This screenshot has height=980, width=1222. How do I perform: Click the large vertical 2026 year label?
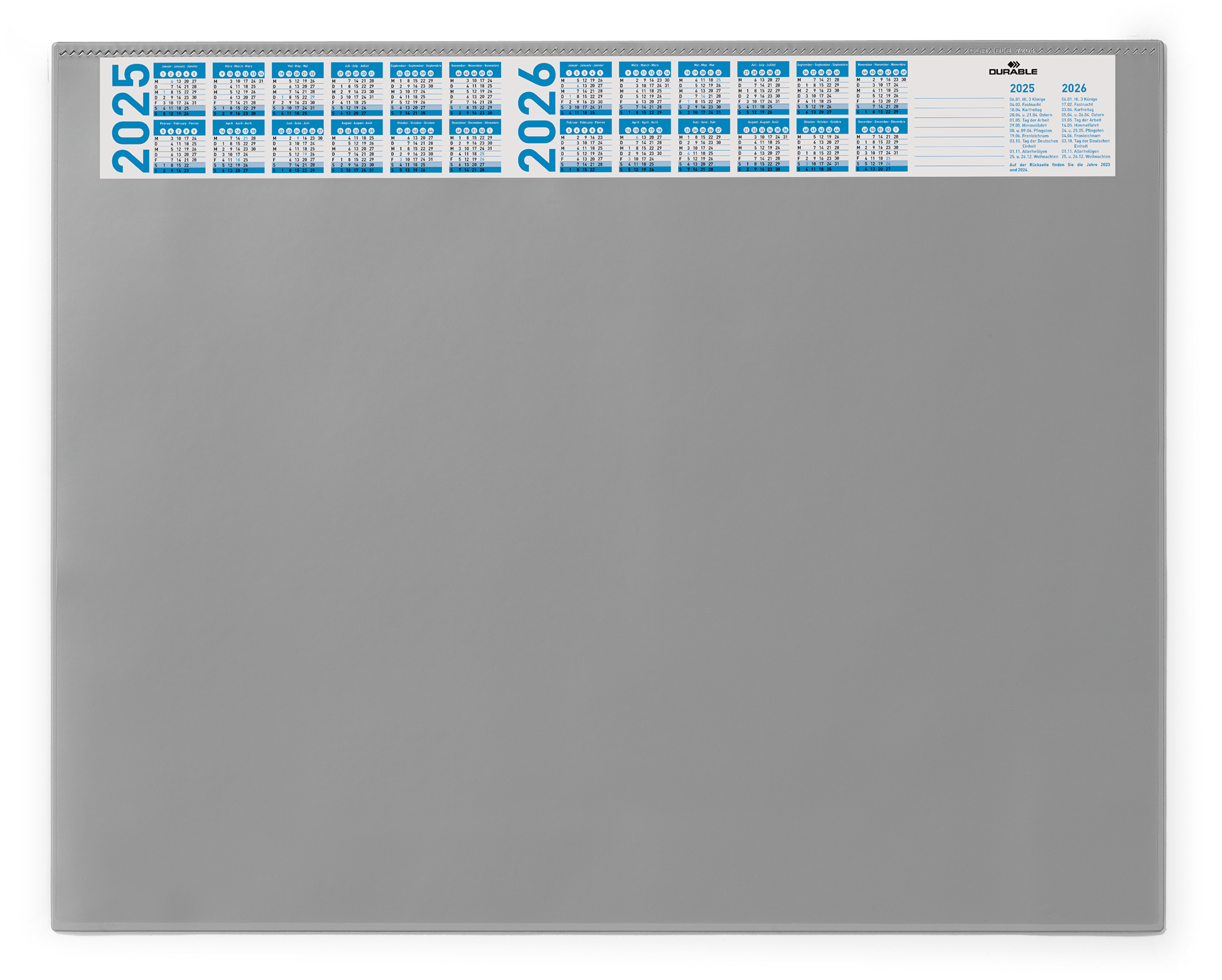[537, 118]
